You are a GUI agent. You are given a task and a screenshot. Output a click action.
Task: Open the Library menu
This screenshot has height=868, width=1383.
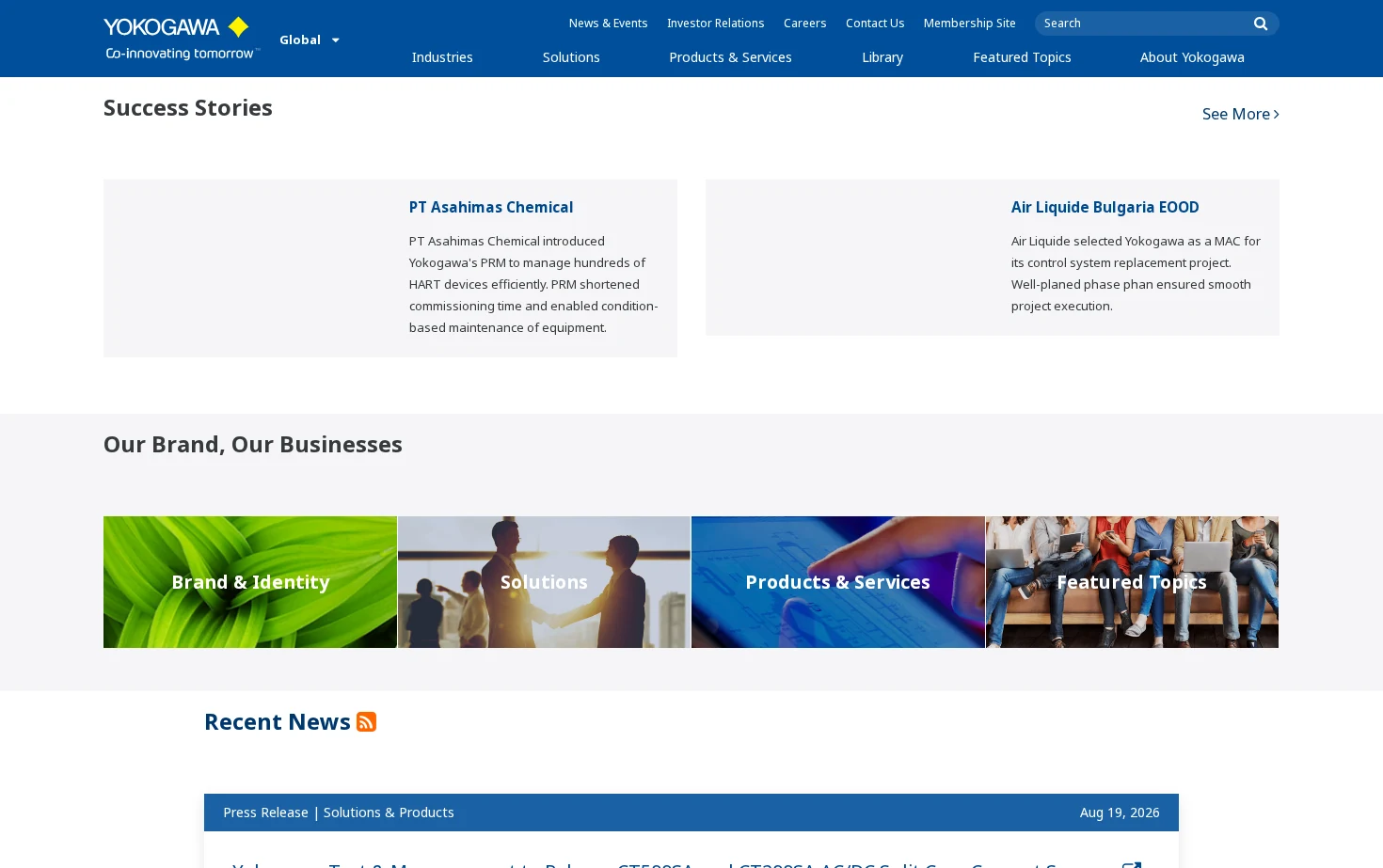click(882, 57)
